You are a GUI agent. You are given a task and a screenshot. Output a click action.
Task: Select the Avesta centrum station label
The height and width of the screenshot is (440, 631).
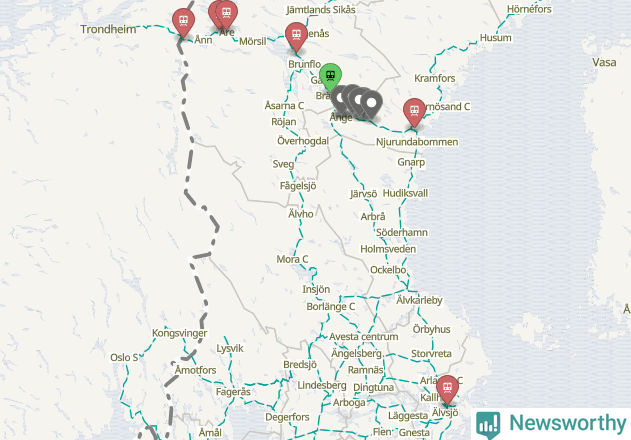(x=364, y=337)
